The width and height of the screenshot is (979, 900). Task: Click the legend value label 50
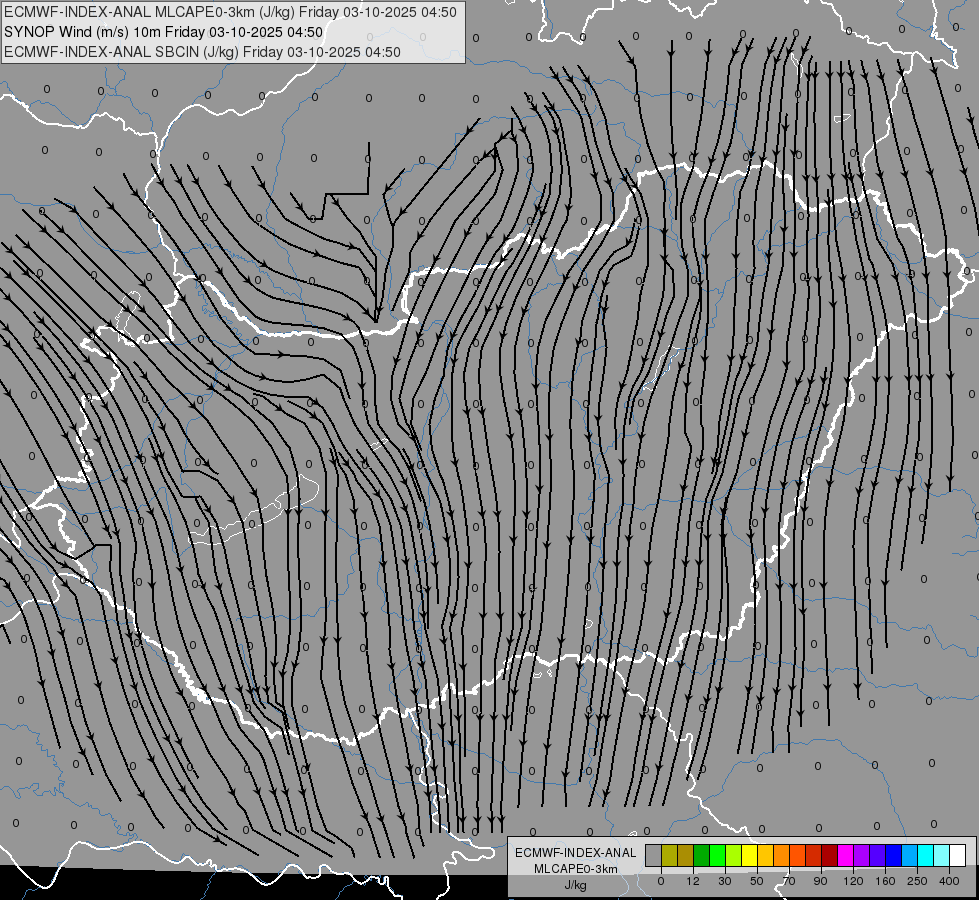point(757,881)
